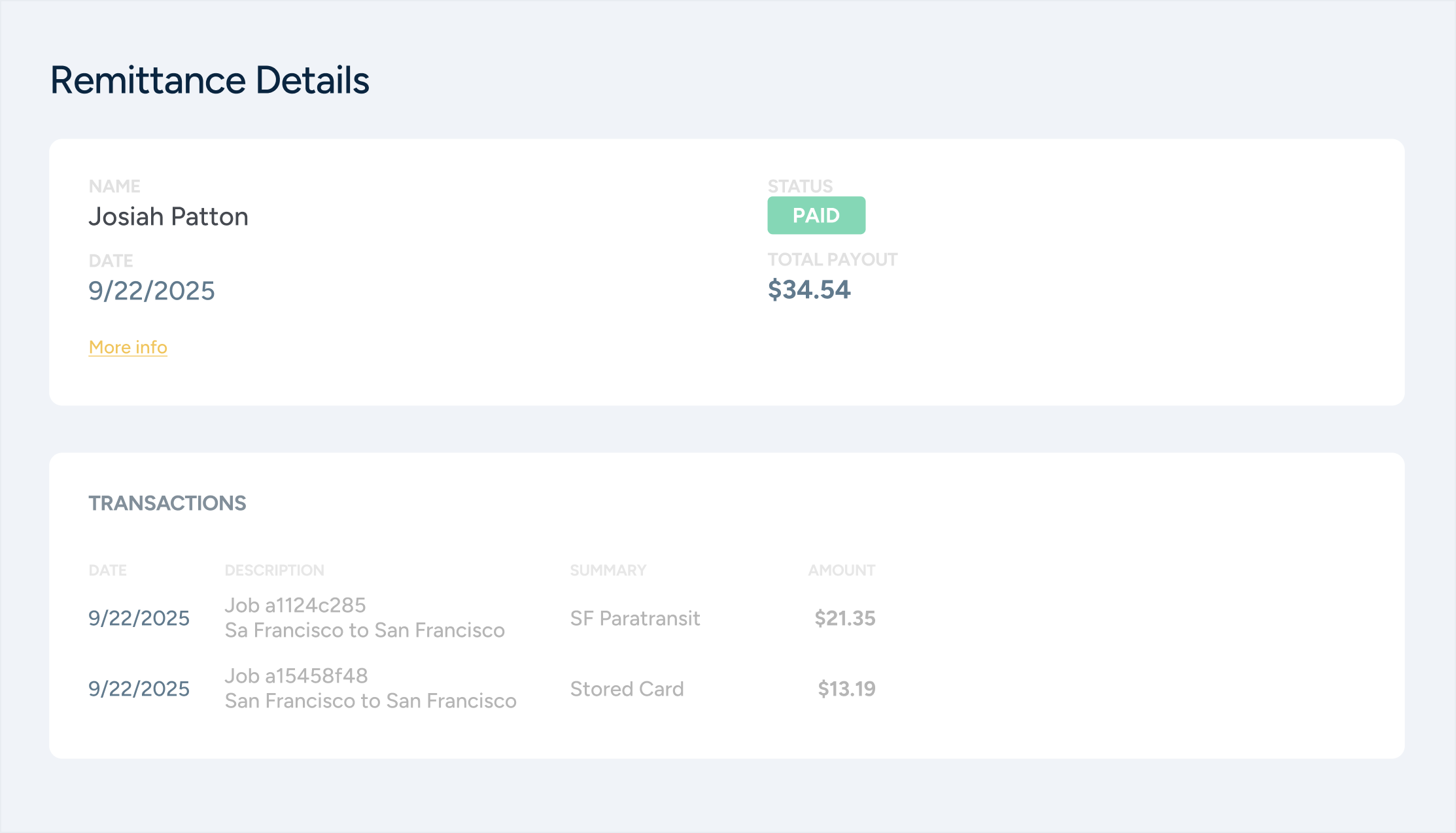This screenshot has height=833, width=1456.
Task: Click the Stored Card summary cell
Action: [x=627, y=689]
